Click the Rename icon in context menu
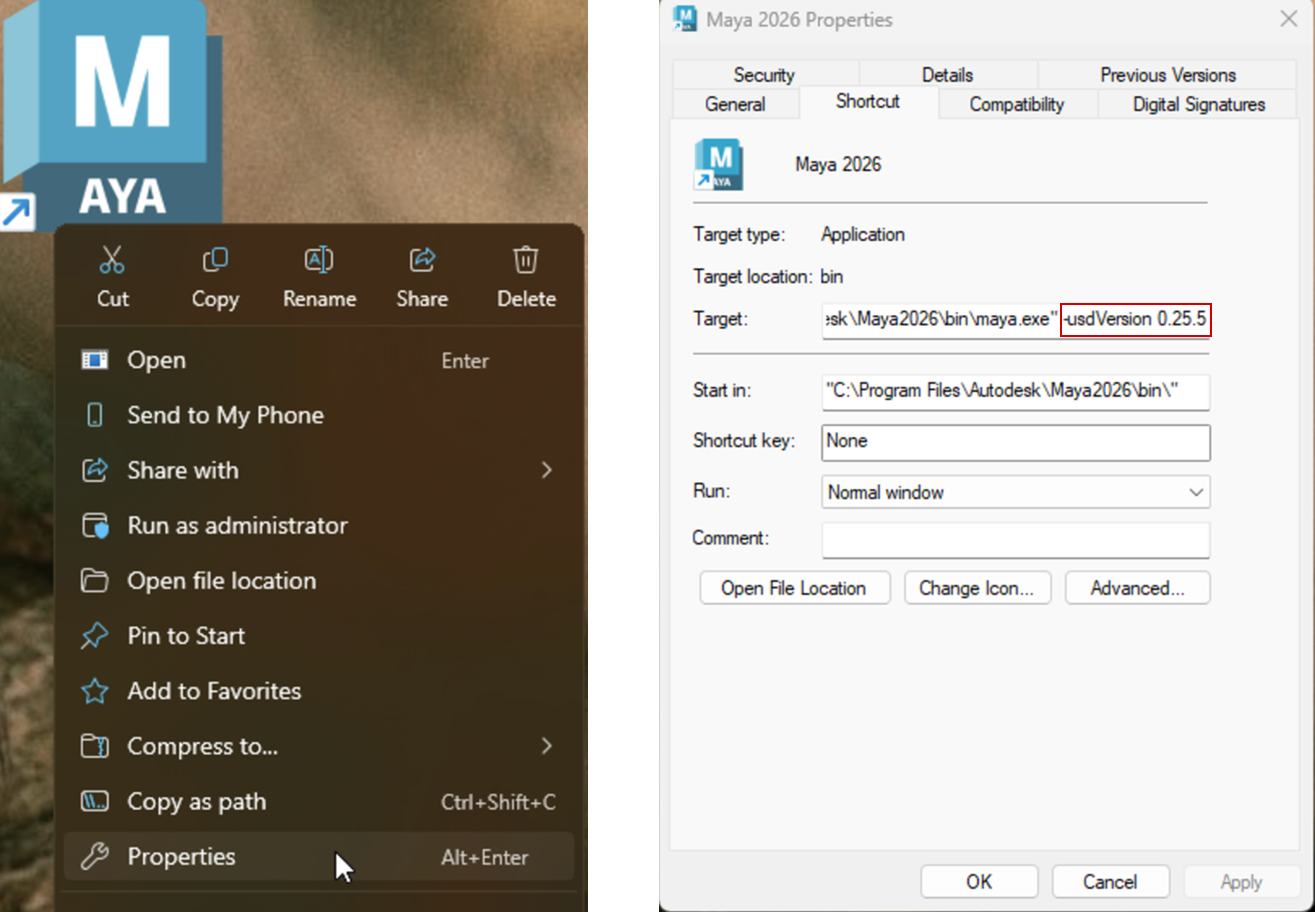 coord(319,261)
